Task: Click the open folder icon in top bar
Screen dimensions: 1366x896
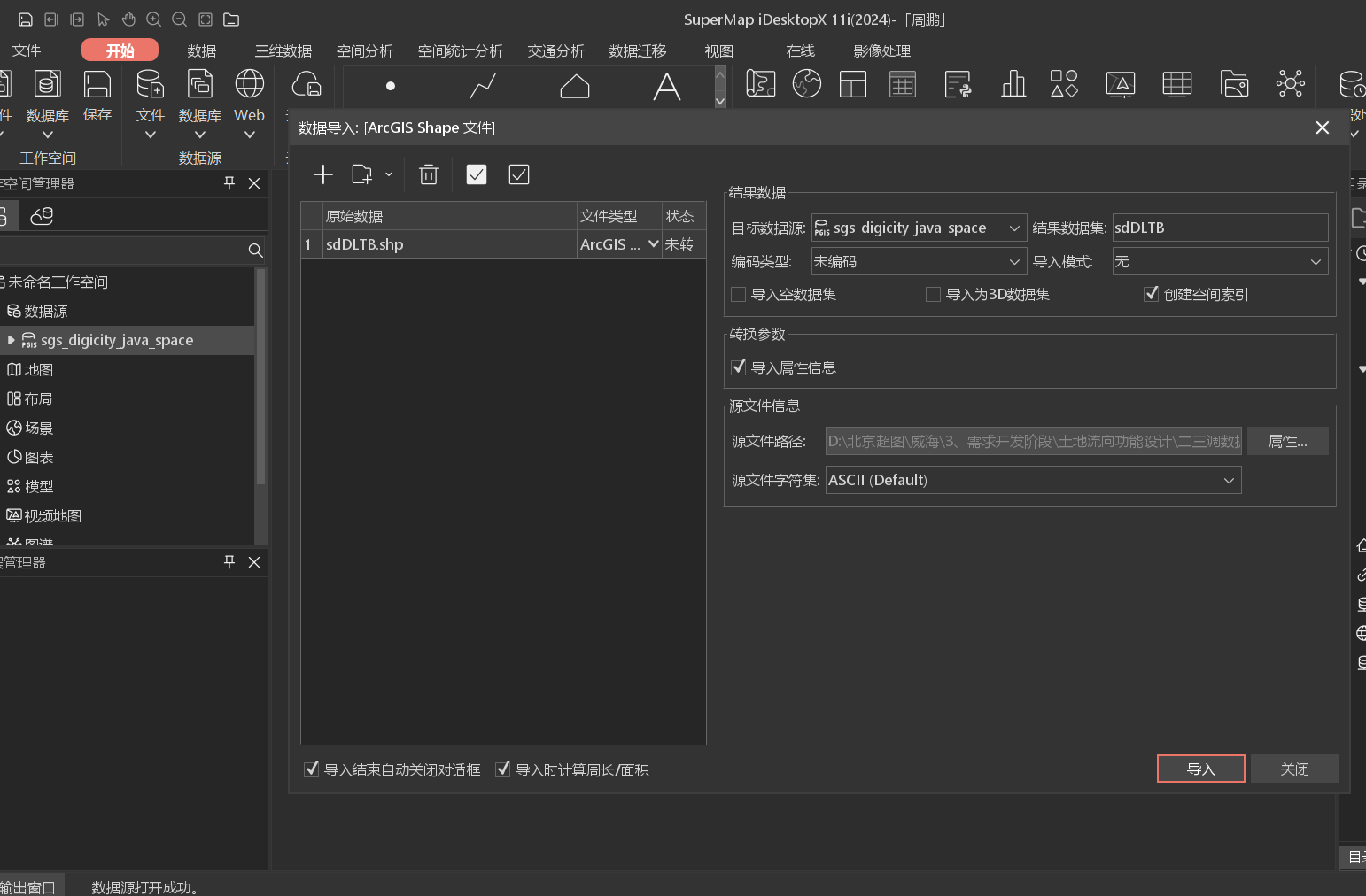Action: [231, 19]
